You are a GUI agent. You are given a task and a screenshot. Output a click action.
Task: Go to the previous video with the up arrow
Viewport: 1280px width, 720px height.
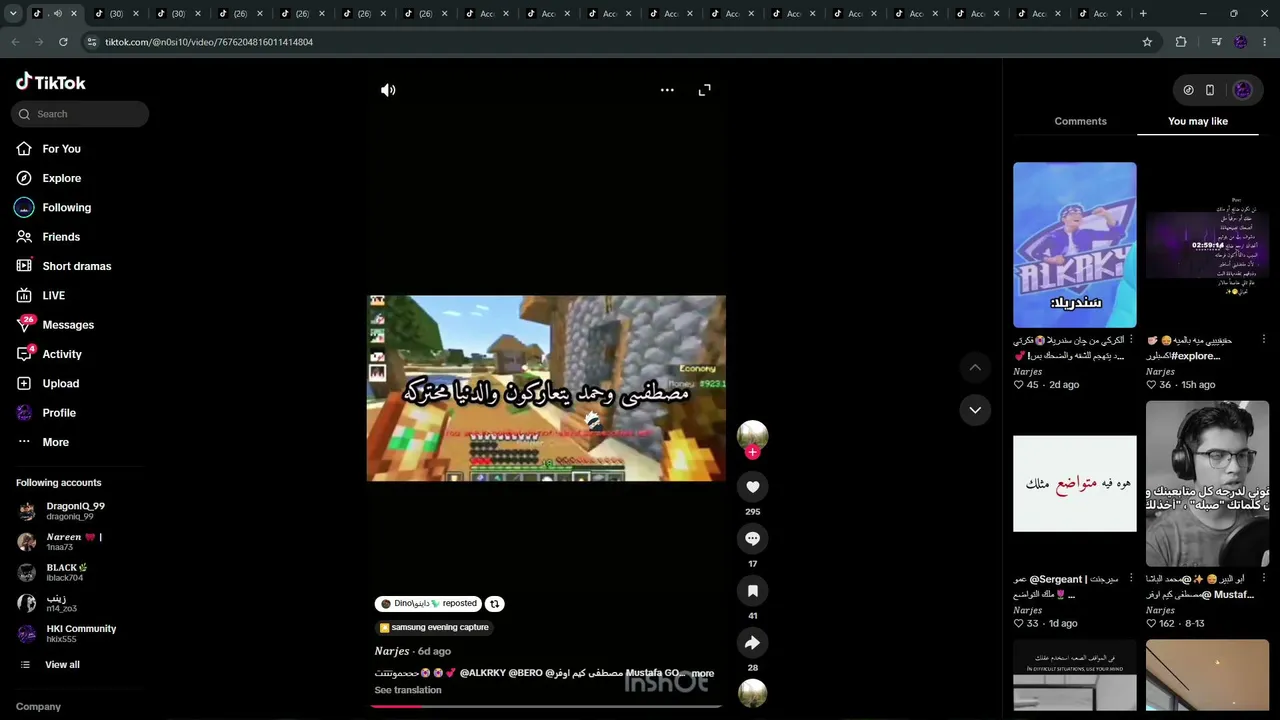975,368
